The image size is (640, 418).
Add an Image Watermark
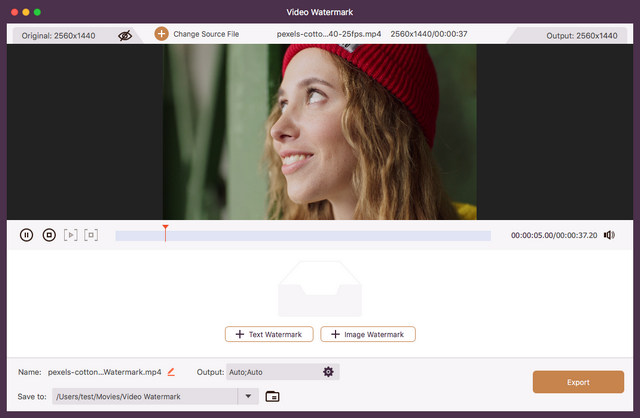[x=367, y=334]
